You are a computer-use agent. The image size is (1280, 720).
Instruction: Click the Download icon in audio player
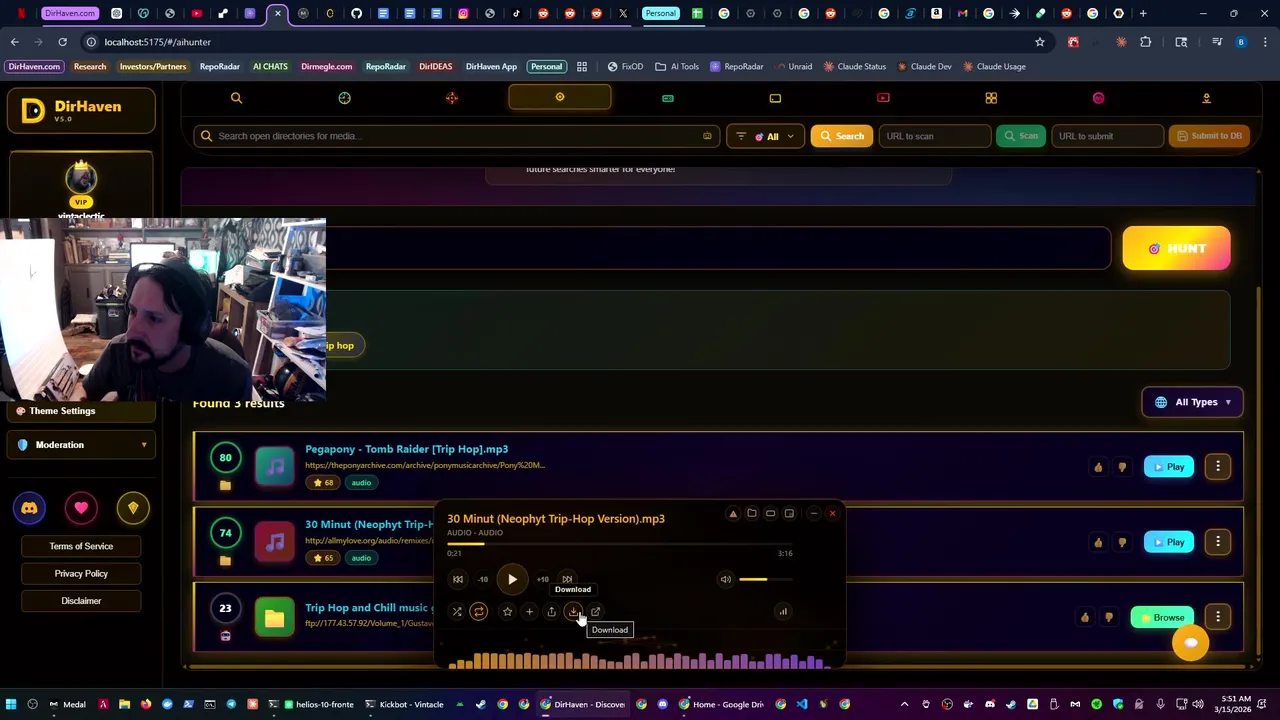[x=573, y=612]
